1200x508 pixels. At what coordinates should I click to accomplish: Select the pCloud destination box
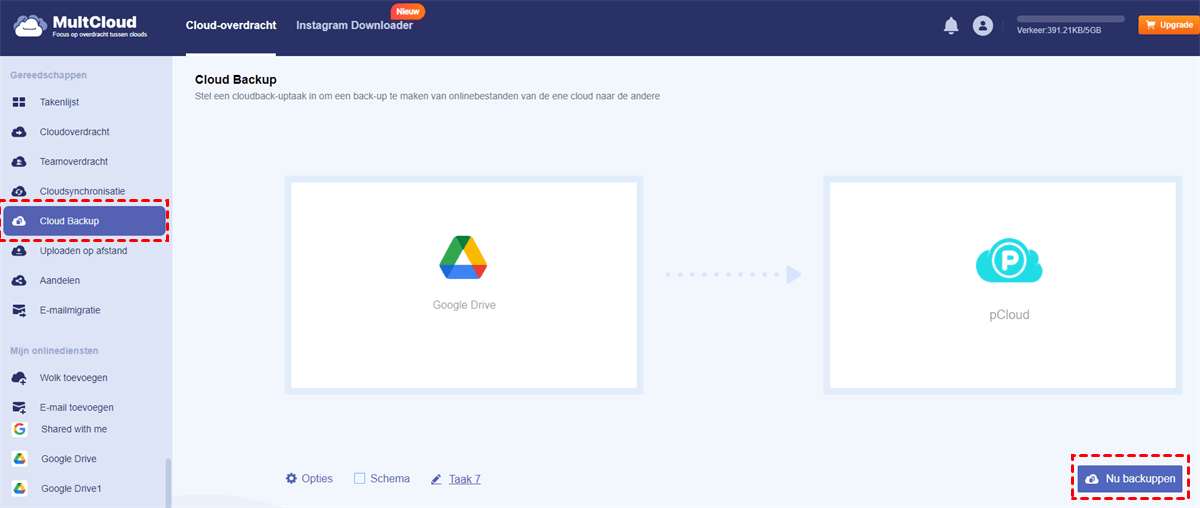point(1003,285)
